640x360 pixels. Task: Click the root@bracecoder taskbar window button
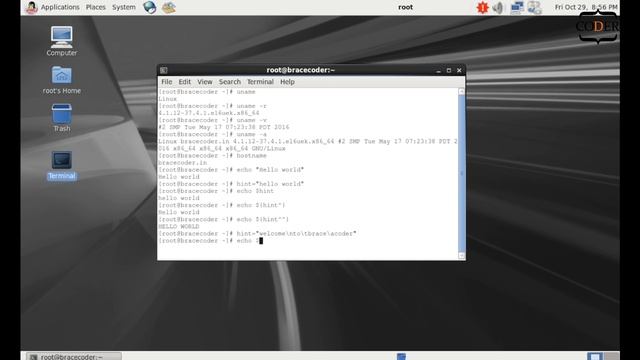pos(74,356)
